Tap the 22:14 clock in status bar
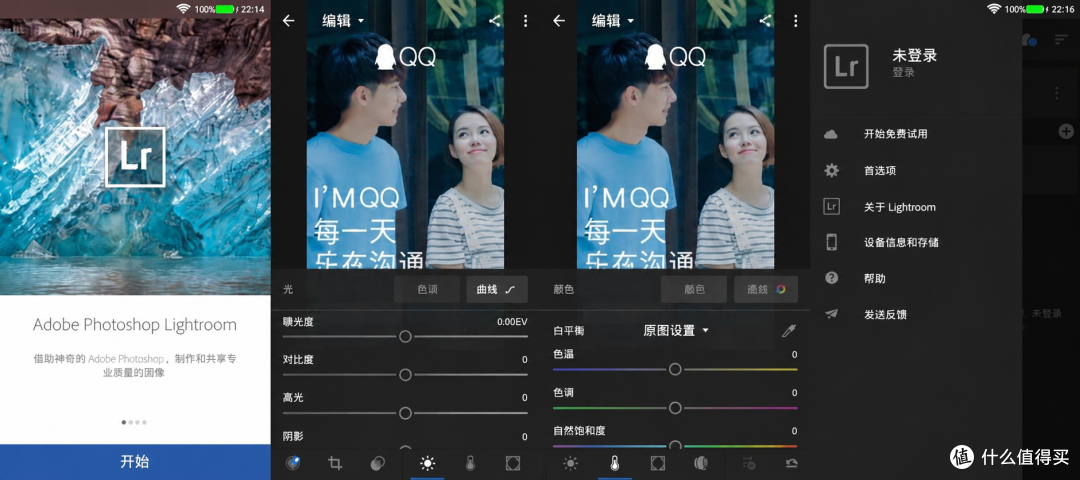This screenshot has height=480, width=1080. [x=251, y=9]
